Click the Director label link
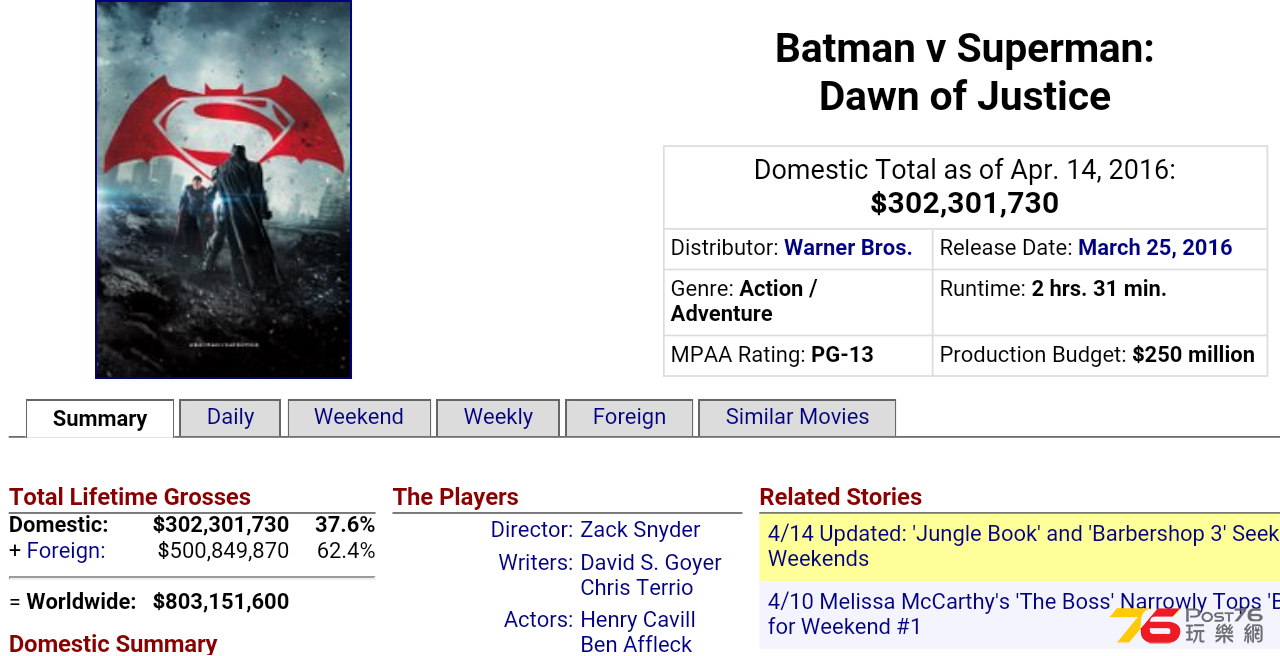Screen dimensions: 1280x656 coord(531,530)
